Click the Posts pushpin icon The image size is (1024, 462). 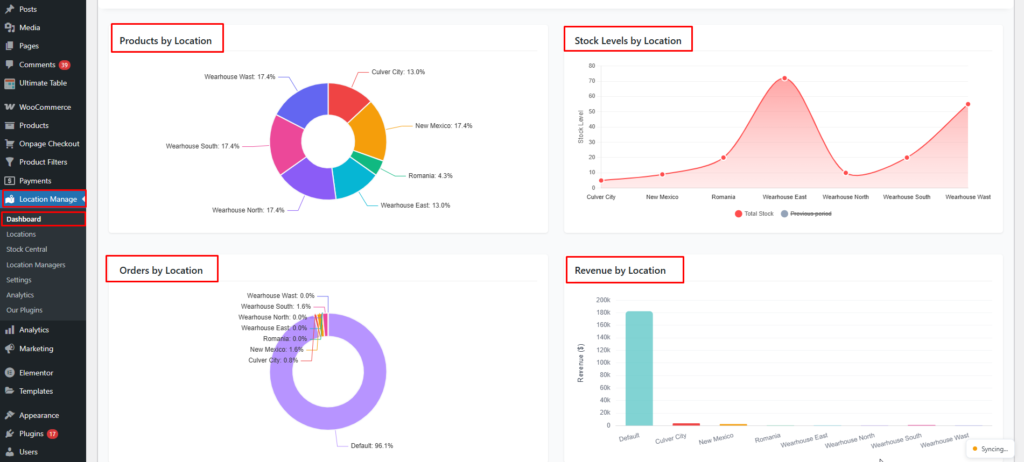9,8
